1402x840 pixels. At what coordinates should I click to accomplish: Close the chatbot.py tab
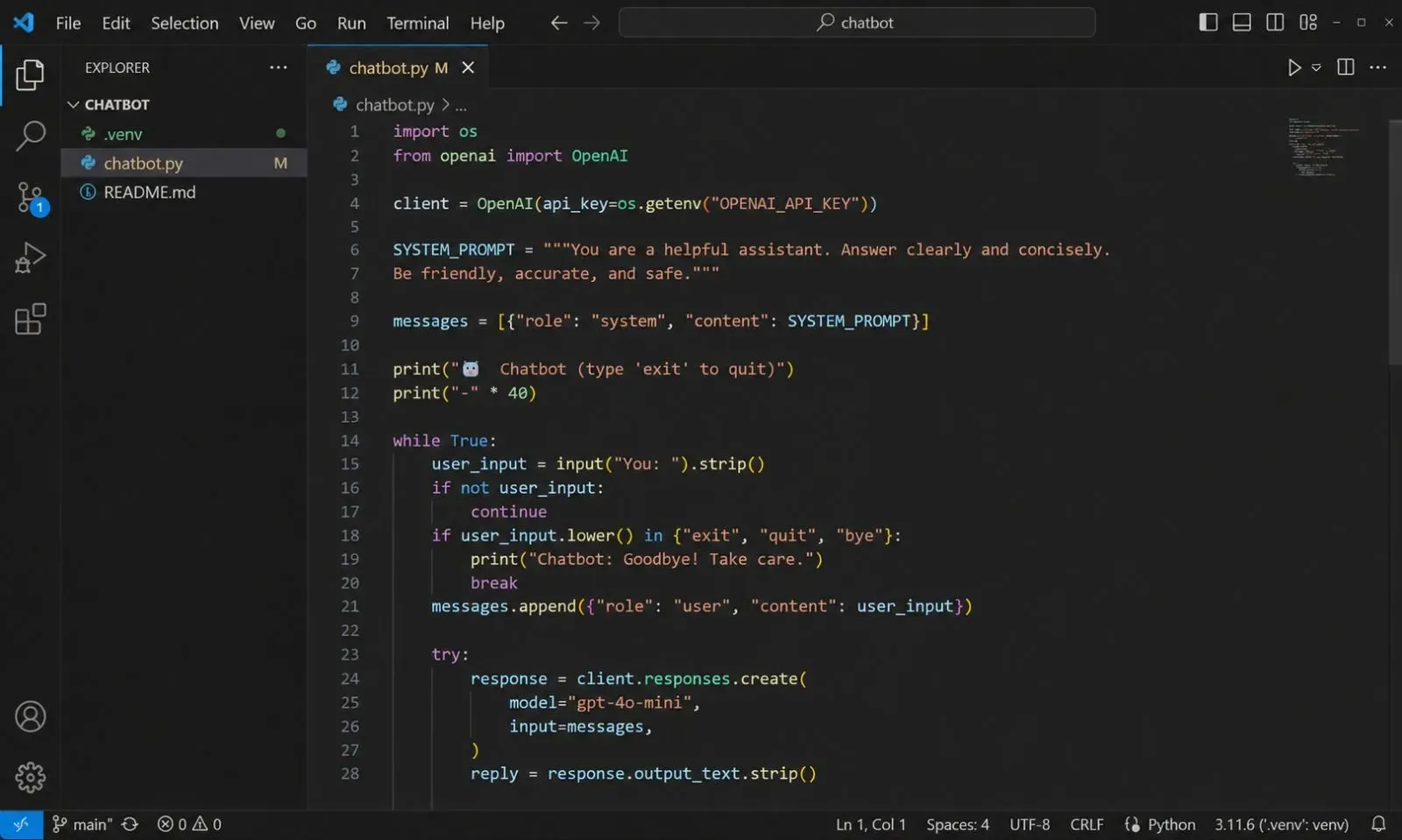(468, 67)
